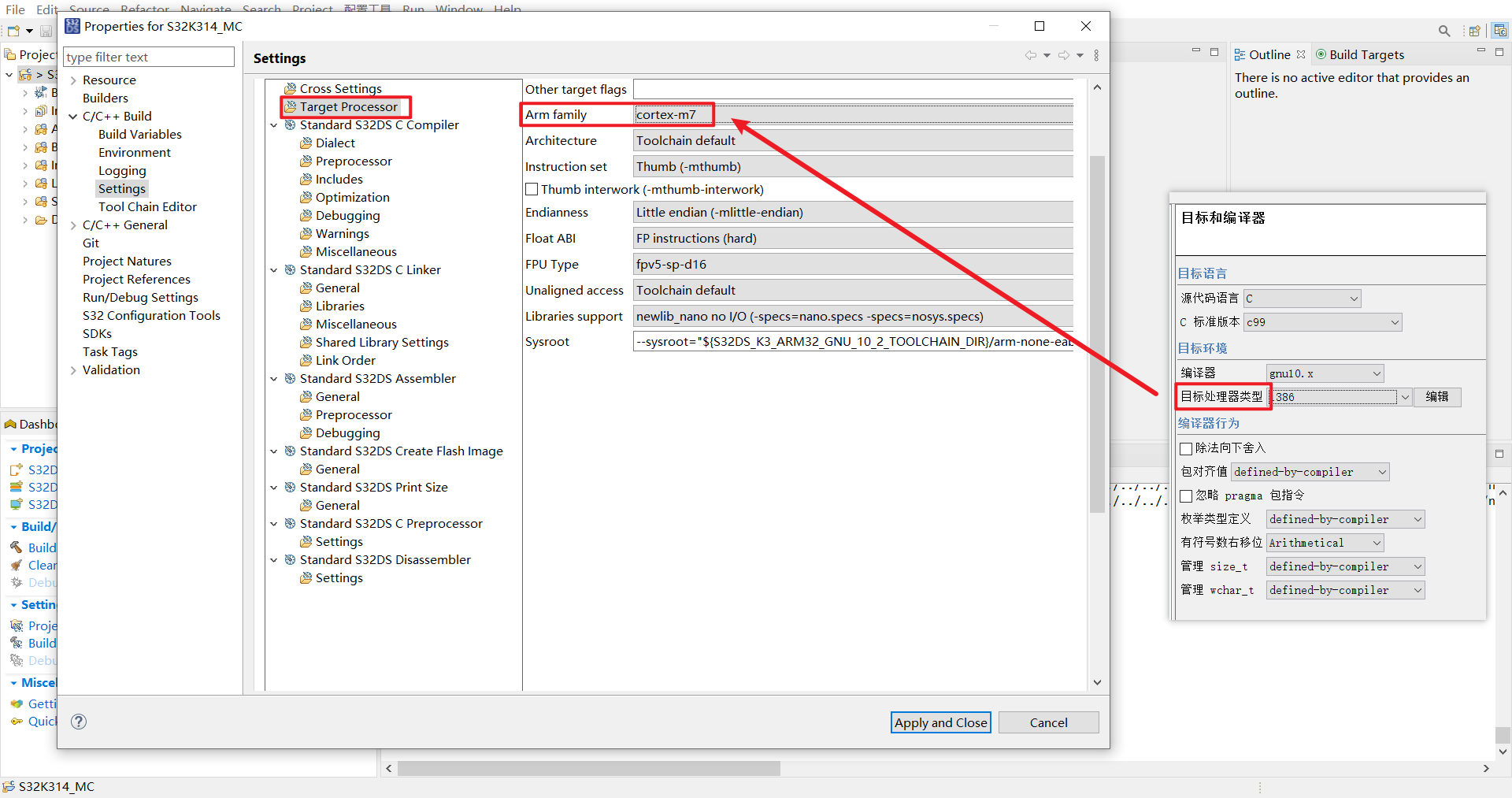Toggle Thumb interwork (-mthumb-interwork) checkbox
The height and width of the screenshot is (798, 1512).
(532, 189)
